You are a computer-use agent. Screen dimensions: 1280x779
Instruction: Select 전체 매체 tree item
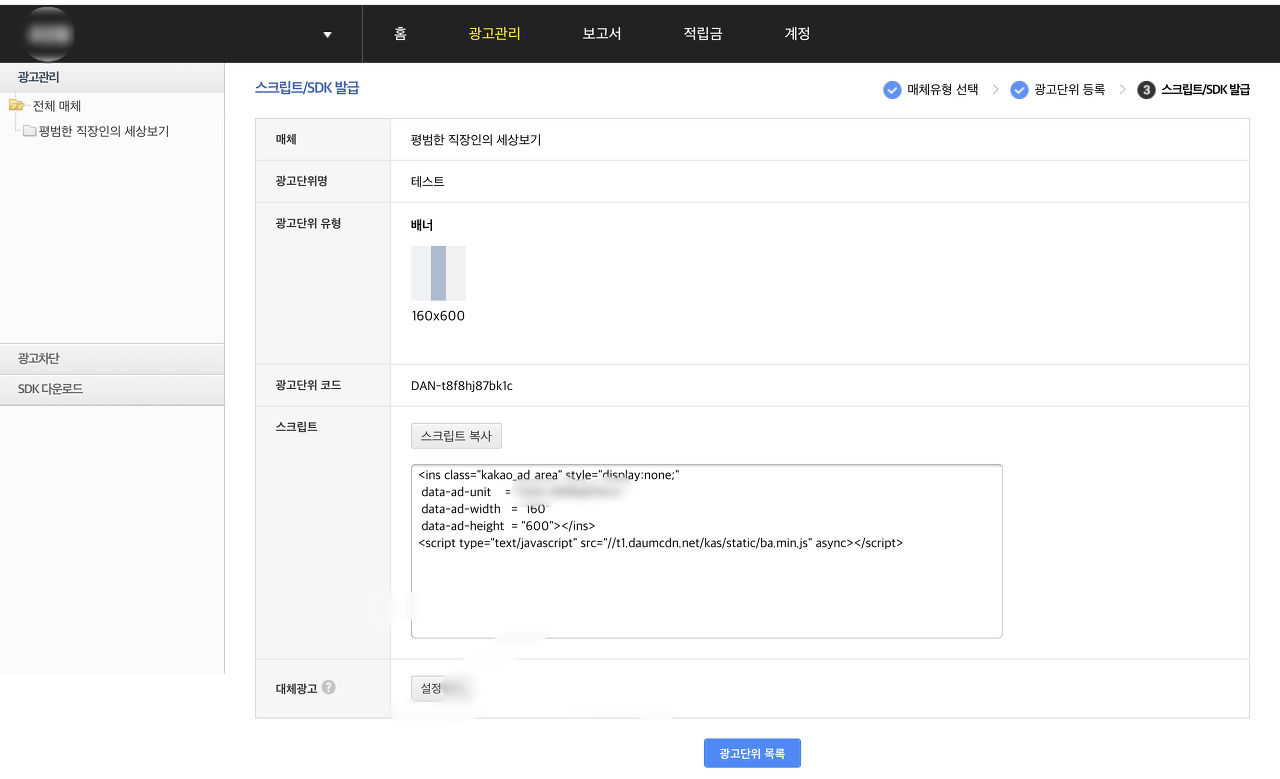57,106
